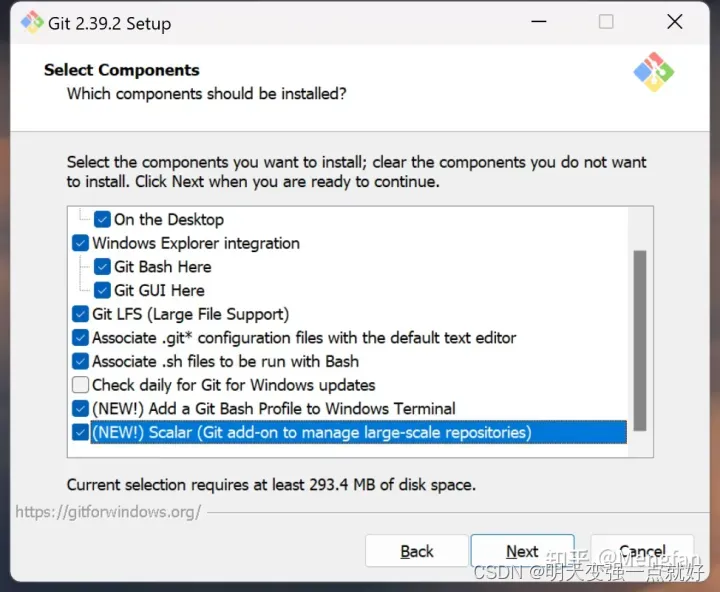The width and height of the screenshot is (720, 592).
Task: Click the Back button
Action: point(416,551)
